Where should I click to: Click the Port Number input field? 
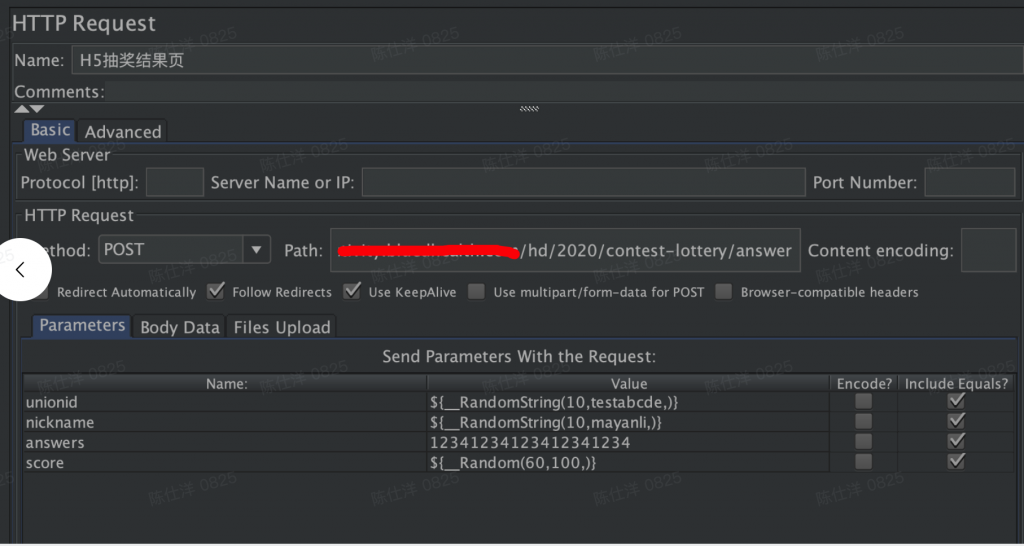pos(969,183)
